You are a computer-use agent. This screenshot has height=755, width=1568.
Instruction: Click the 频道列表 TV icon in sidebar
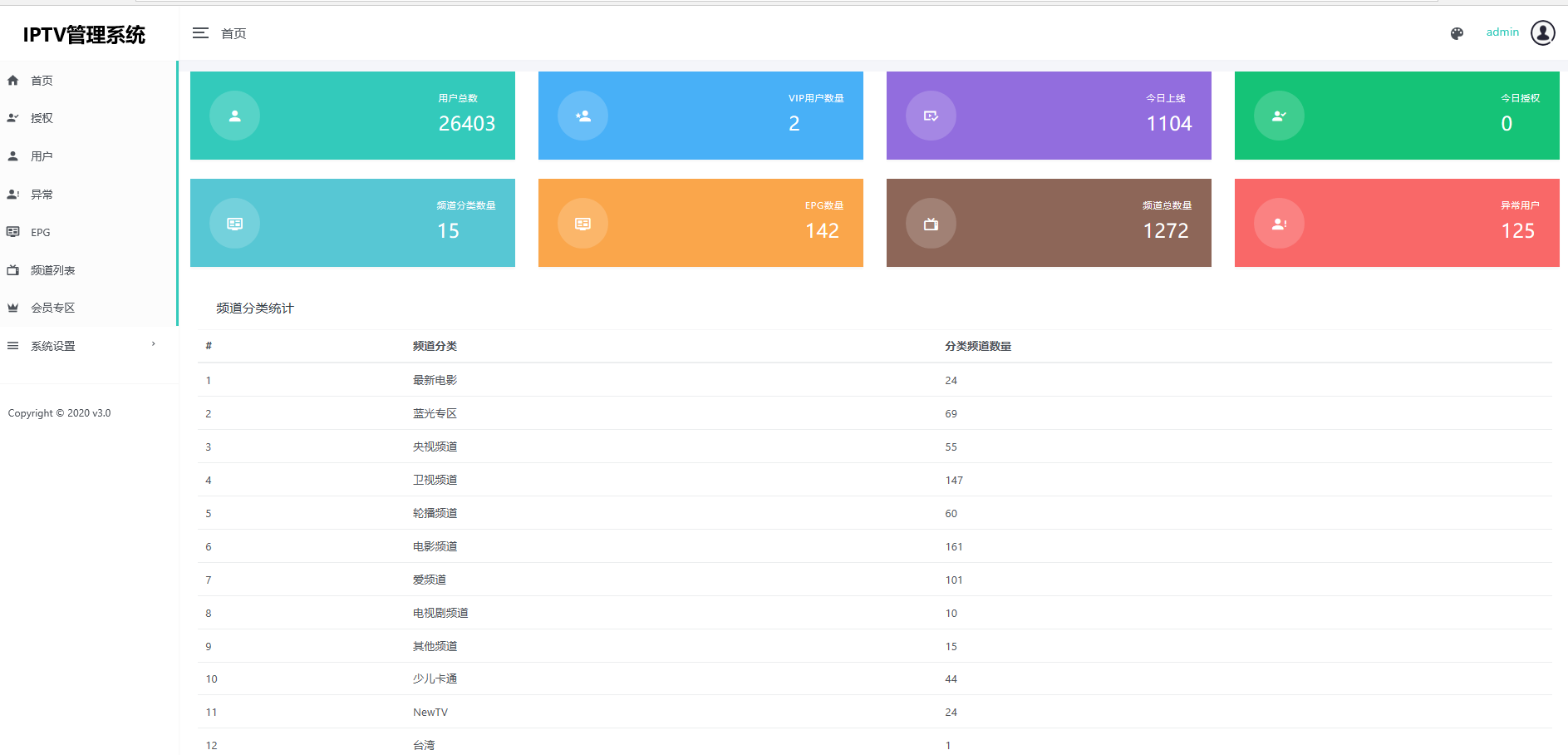click(13, 270)
